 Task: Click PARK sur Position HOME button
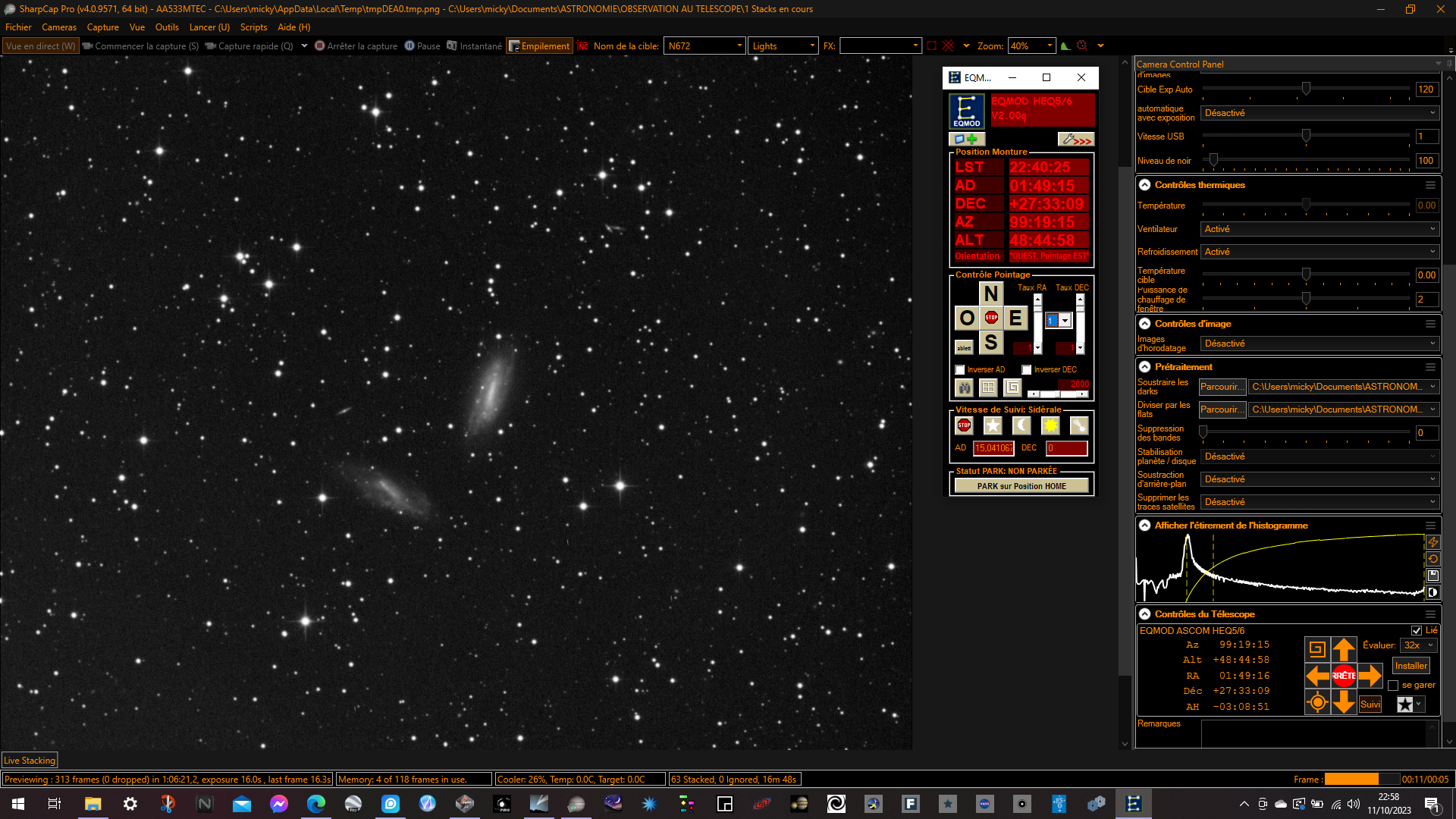(x=1021, y=486)
